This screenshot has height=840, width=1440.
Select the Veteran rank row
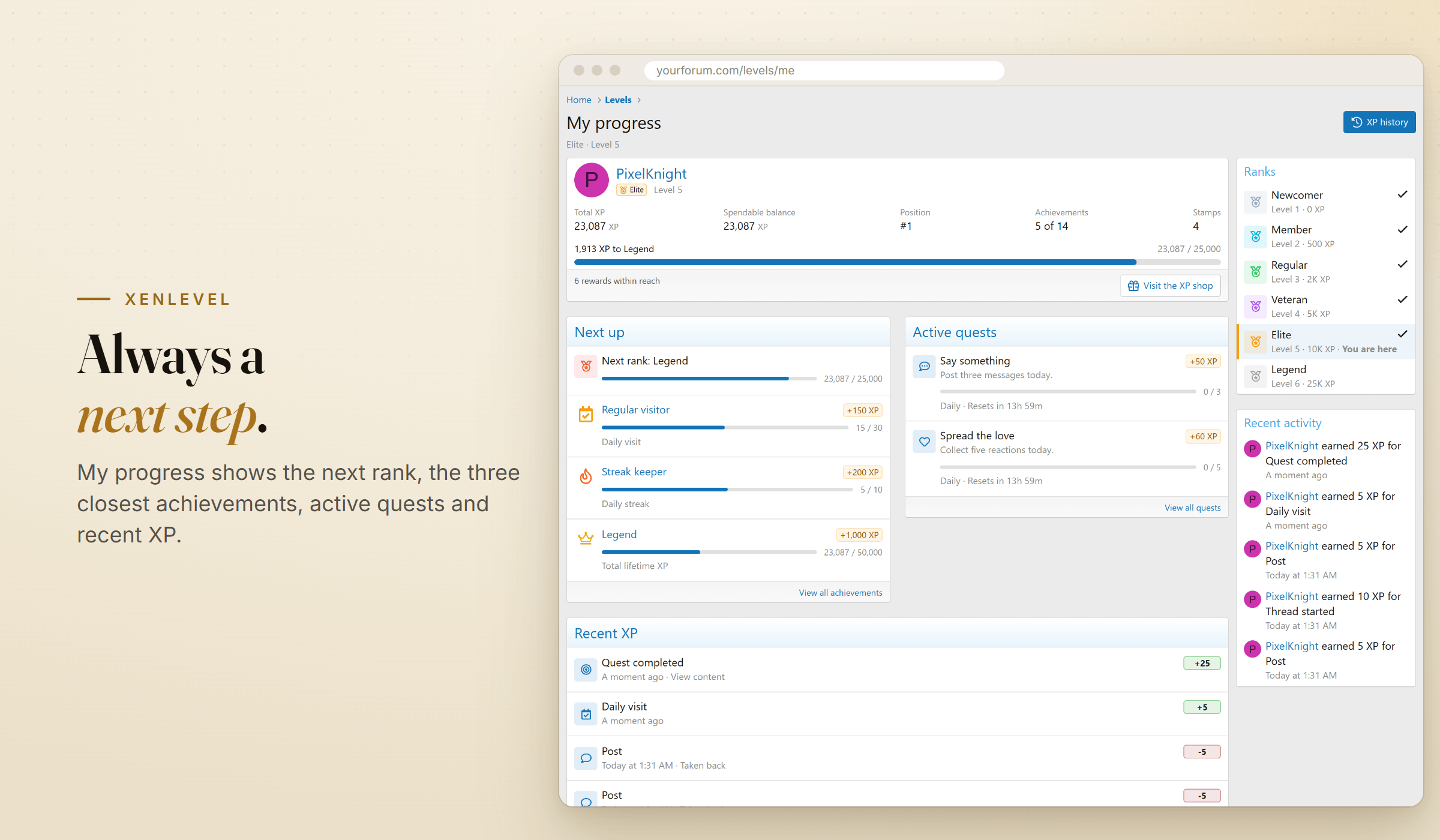tap(1326, 307)
